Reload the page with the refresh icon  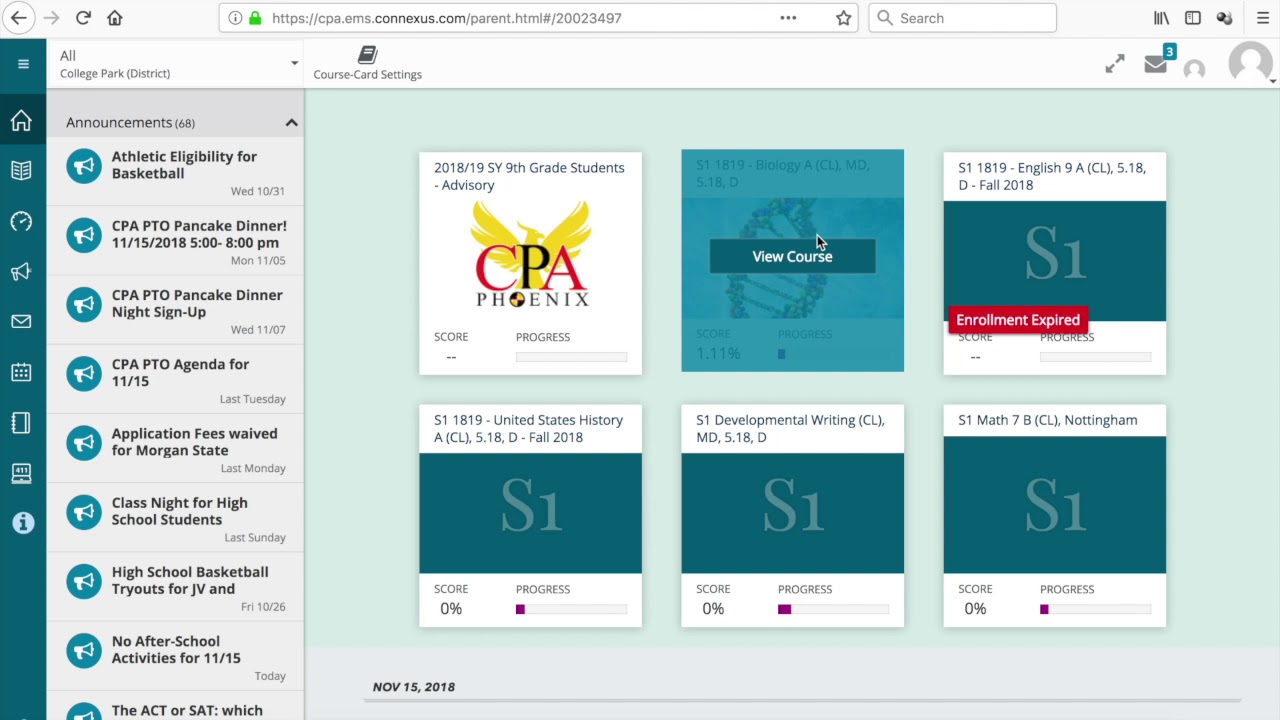[x=83, y=18]
